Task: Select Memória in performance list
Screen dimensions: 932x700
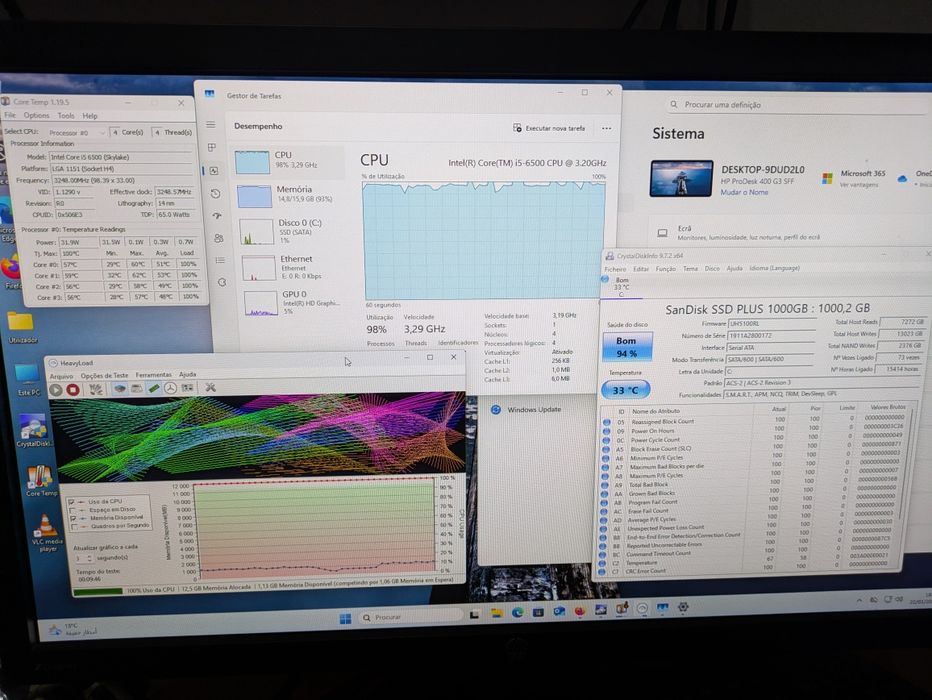Action: tap(290, 195)
